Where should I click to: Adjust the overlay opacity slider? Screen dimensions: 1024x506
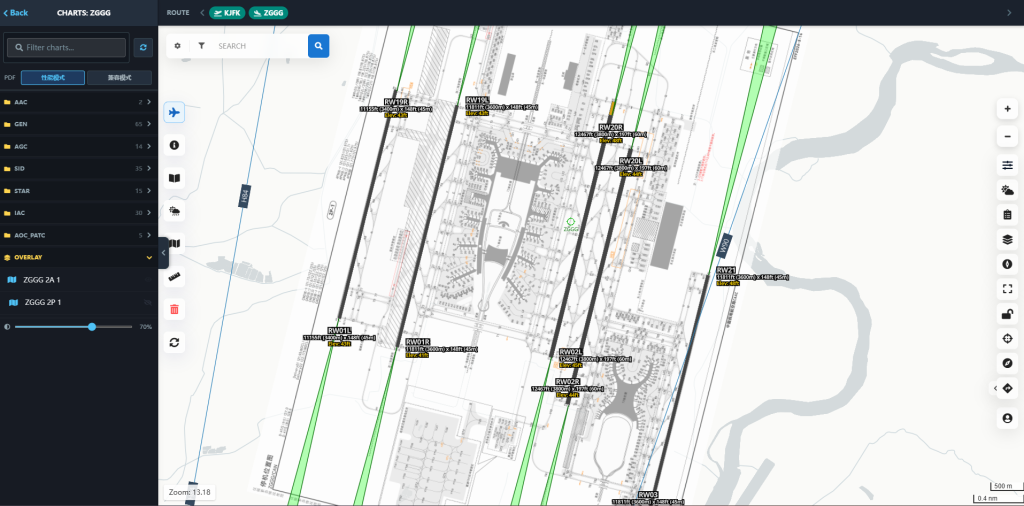point(73,326)
